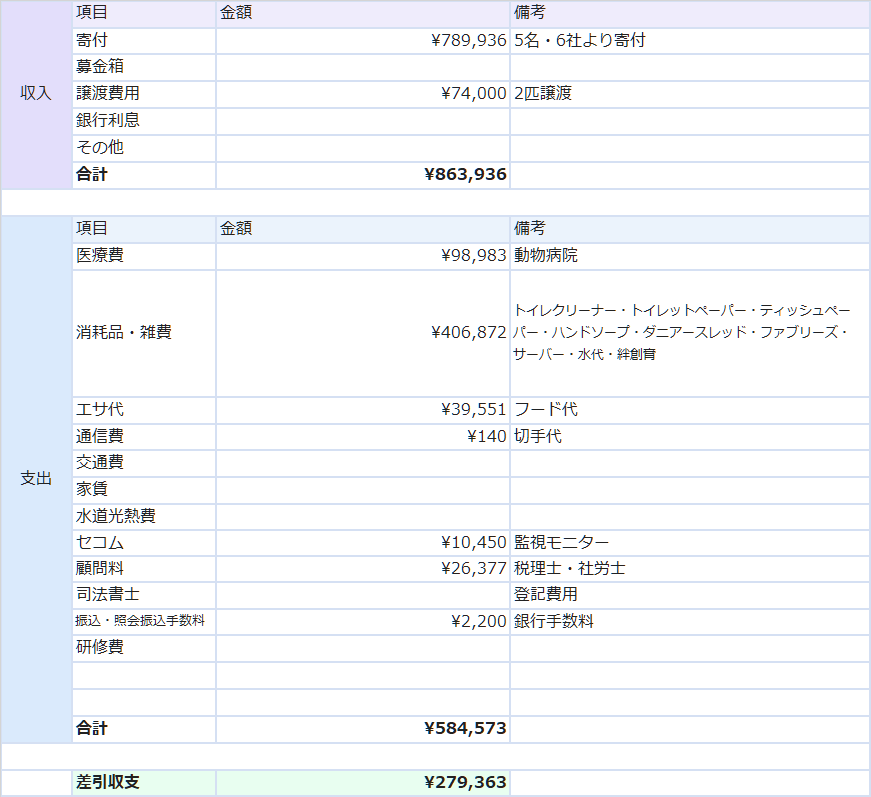Select the 差引収支 balance ¥279,363 cell
The width and height of the screenshot is (871, 797).
pos(362,782)
